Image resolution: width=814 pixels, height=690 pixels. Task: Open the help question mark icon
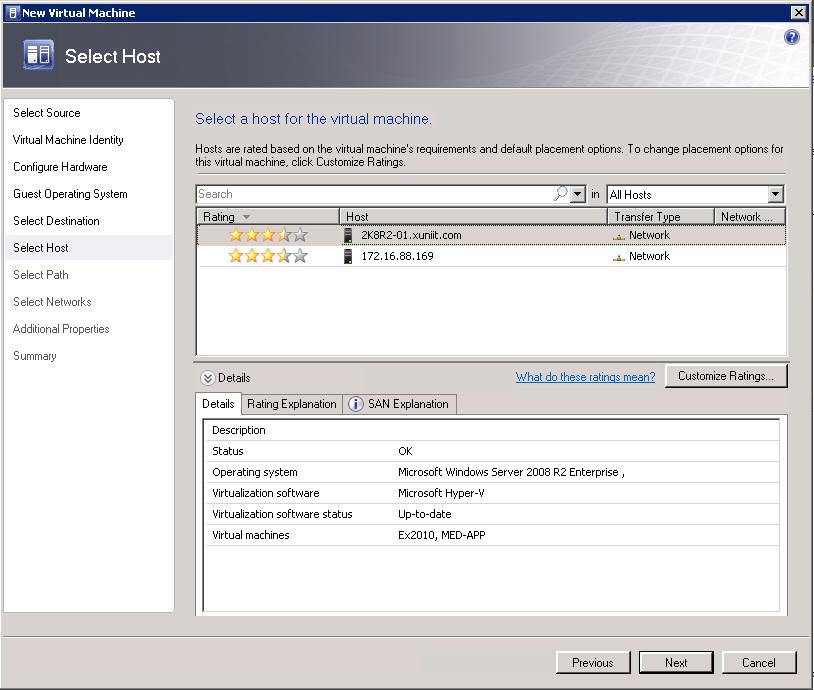(x=792, y=37)
